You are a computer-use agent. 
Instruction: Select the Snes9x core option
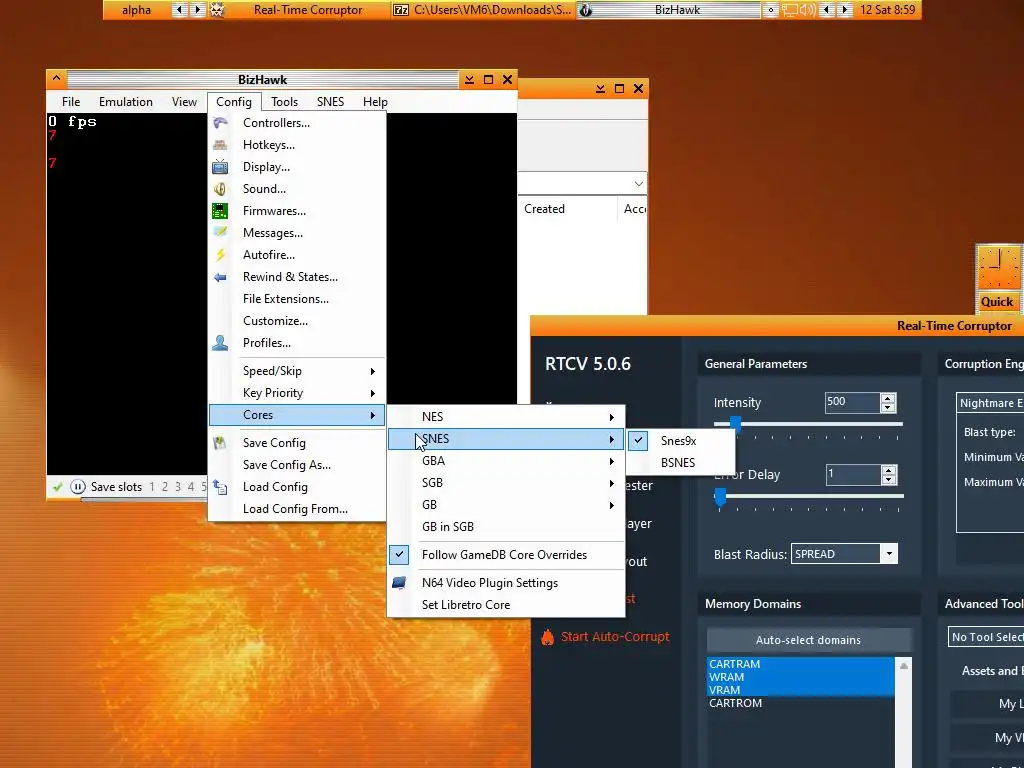click(x=680, y=441)
